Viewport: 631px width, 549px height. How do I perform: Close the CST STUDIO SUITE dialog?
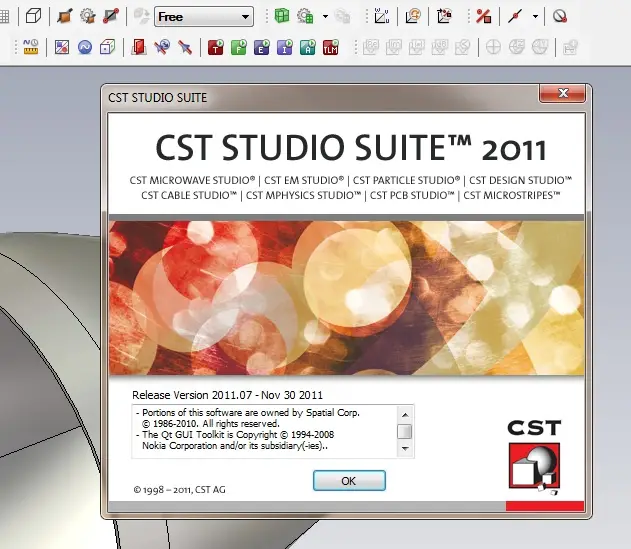[563, 93]
